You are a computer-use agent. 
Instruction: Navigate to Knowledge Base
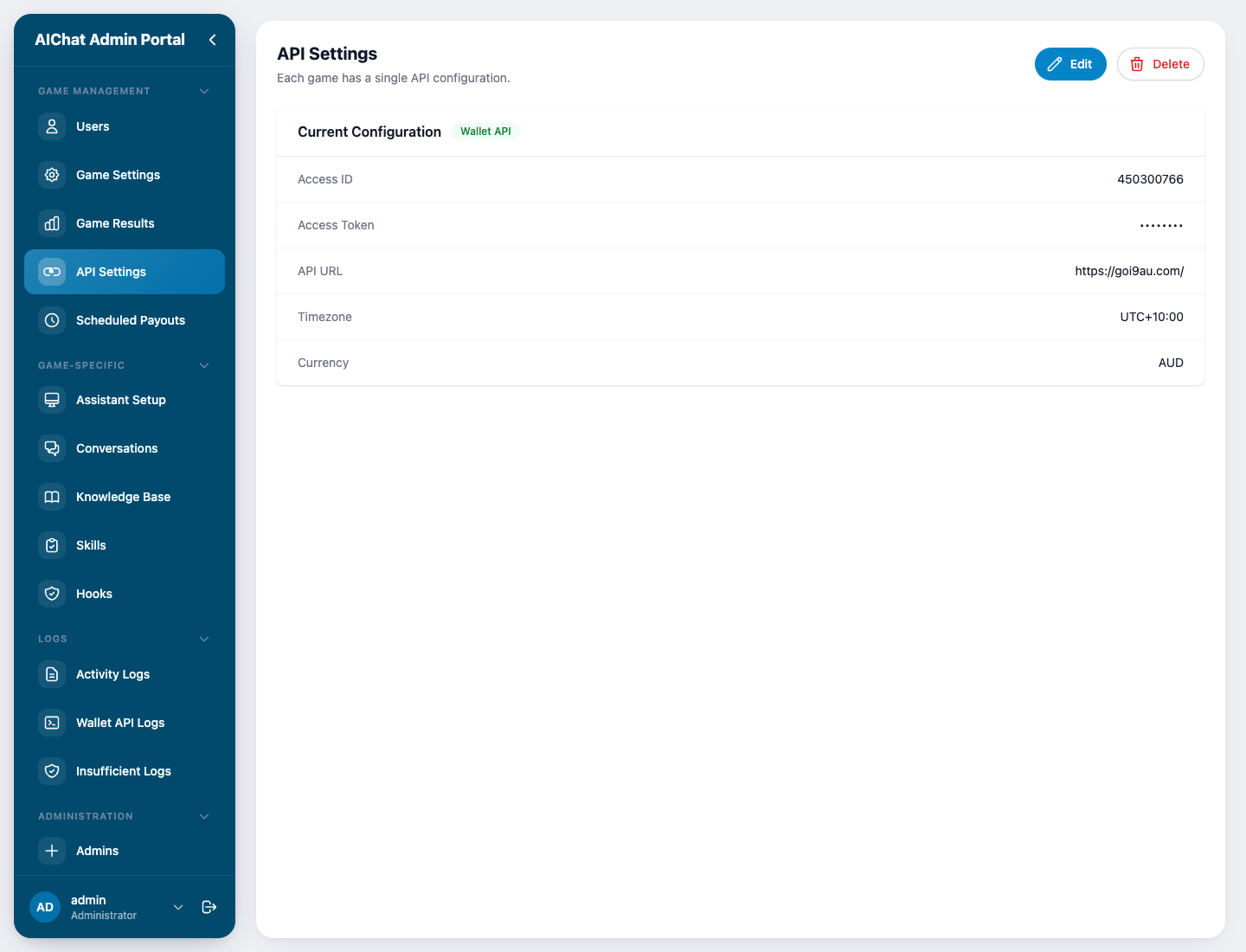tap(125, 497)
